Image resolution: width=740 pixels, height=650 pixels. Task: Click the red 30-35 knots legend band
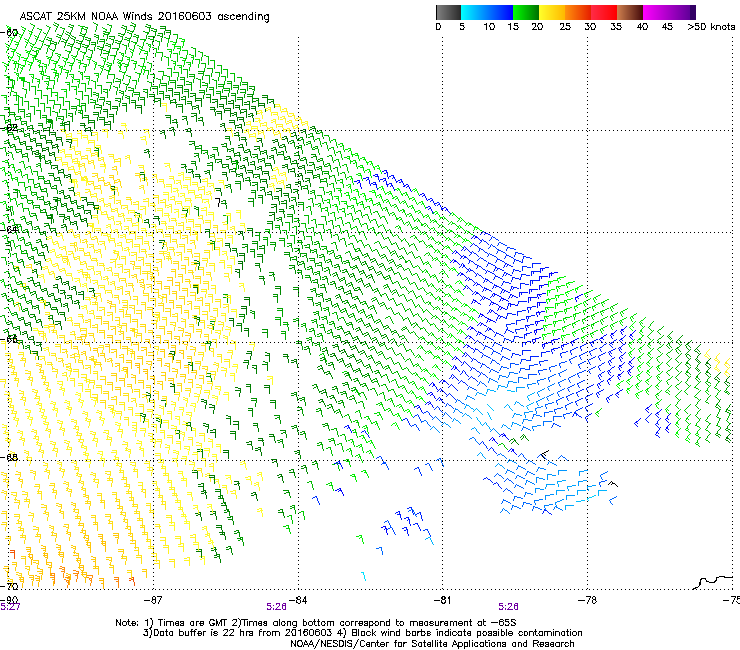click(x=604, y=12)
